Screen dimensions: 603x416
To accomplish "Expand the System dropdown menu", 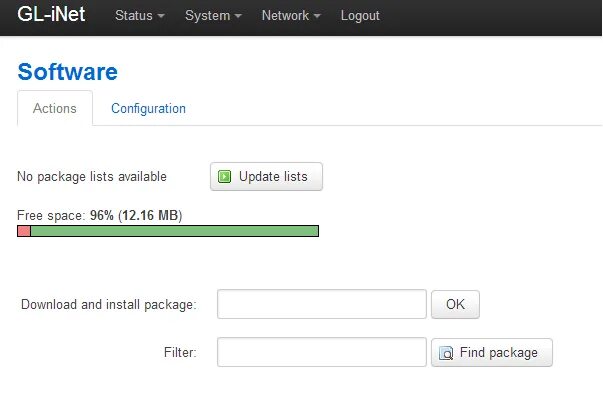I will click(x=213, y=17).
